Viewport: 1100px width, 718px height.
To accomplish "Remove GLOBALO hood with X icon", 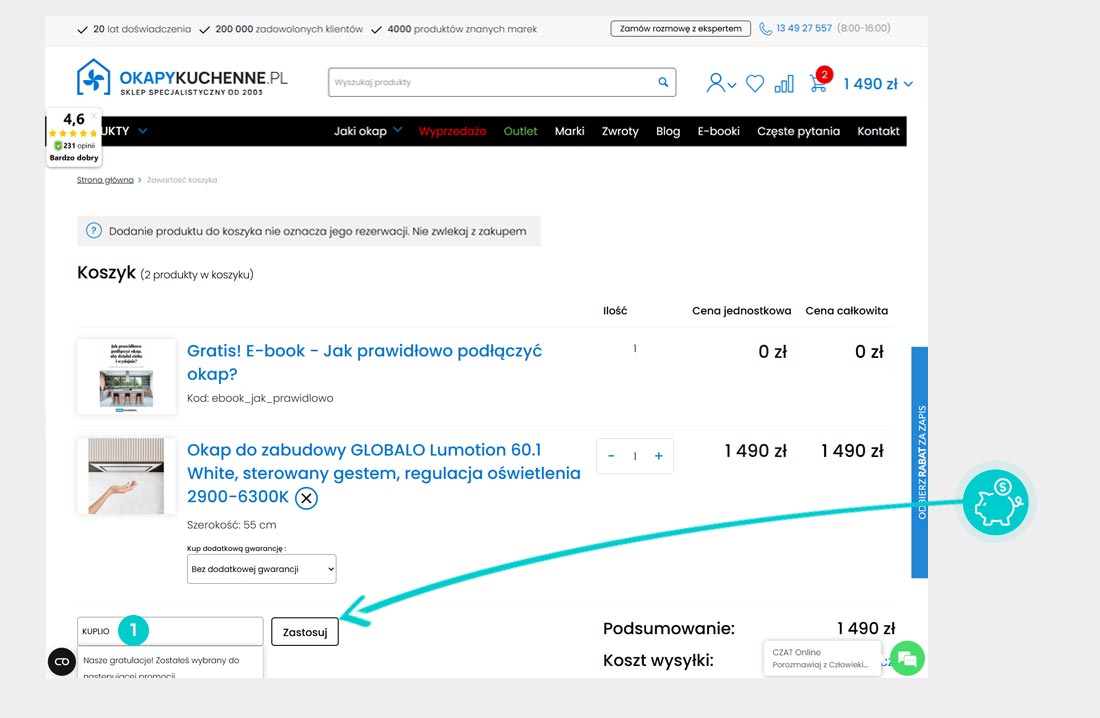I will point(306,498).
